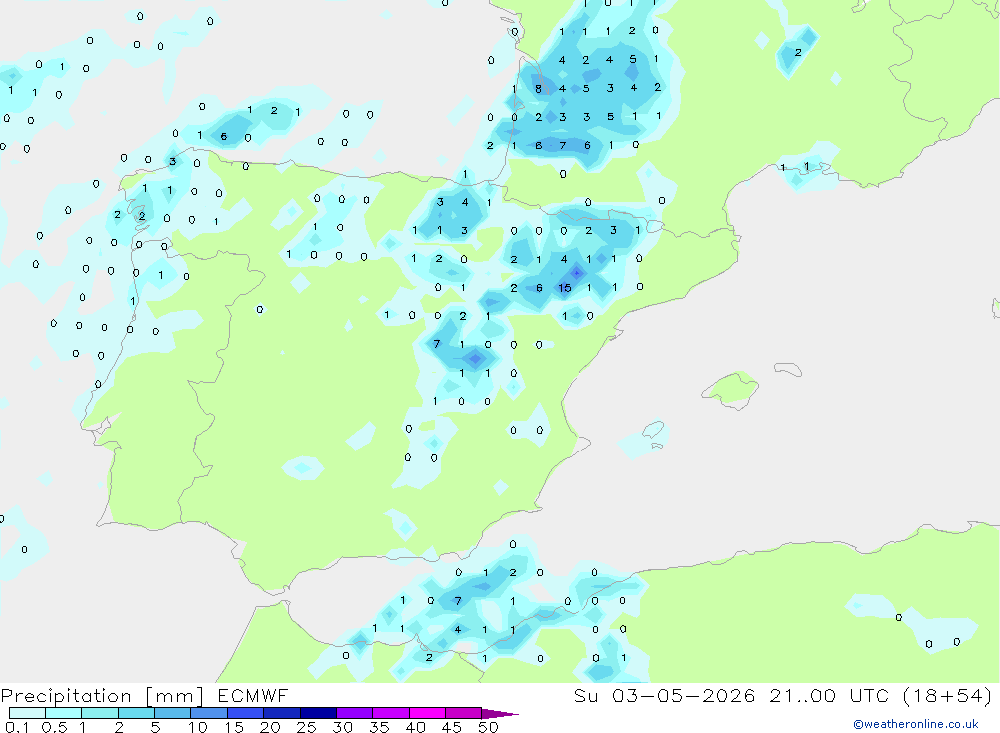Click the 5–10 mm legend color swatch

pyautogui.click(x=173, y=713)
